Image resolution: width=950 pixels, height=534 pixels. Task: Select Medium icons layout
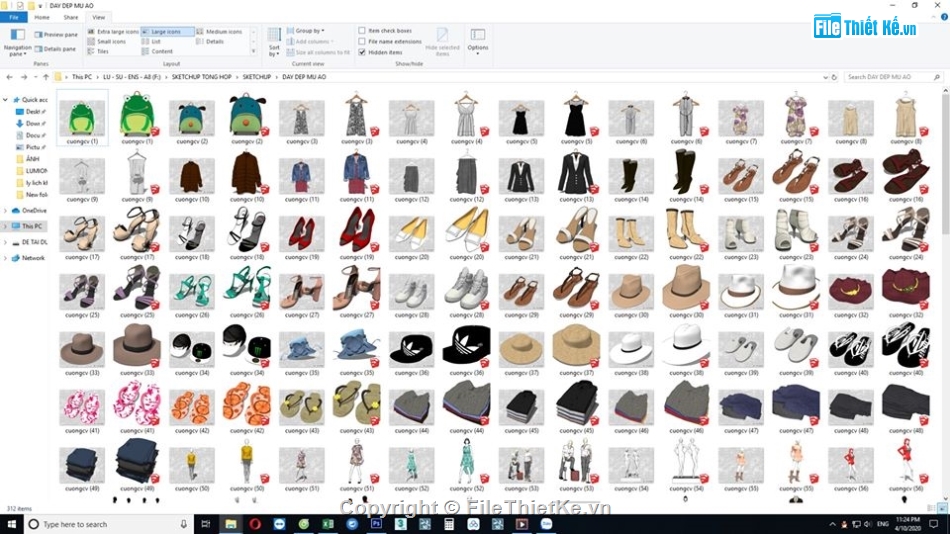219,32
